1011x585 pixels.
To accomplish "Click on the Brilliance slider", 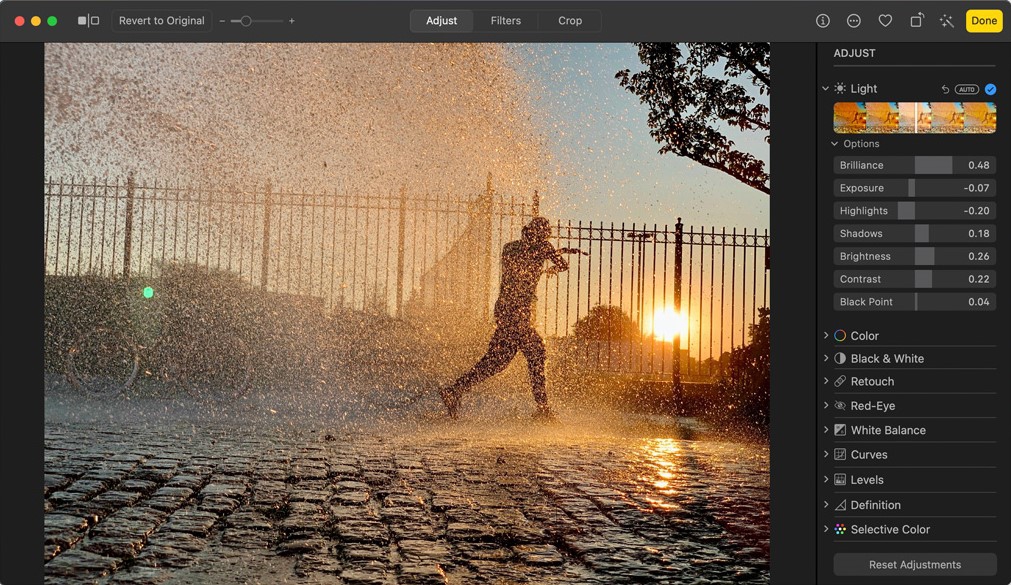I will 914,165.
